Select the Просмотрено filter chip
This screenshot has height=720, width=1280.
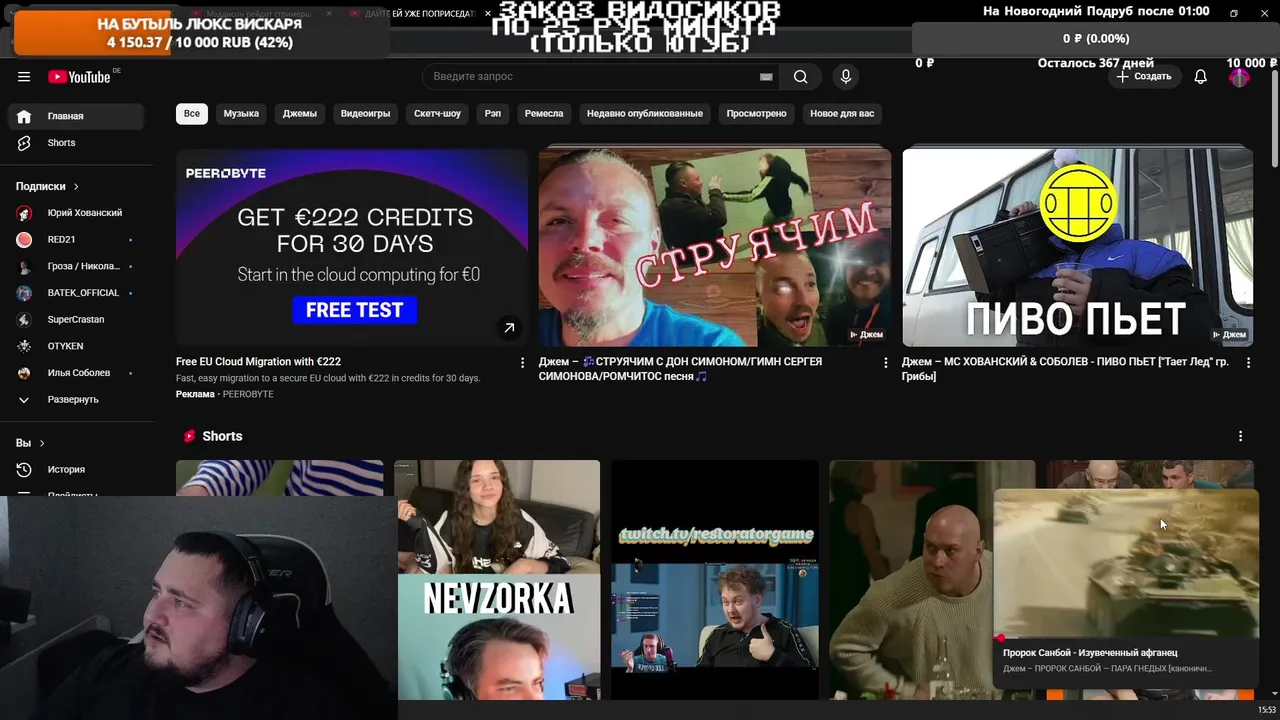pyautogui.click(x=756, y=113)
